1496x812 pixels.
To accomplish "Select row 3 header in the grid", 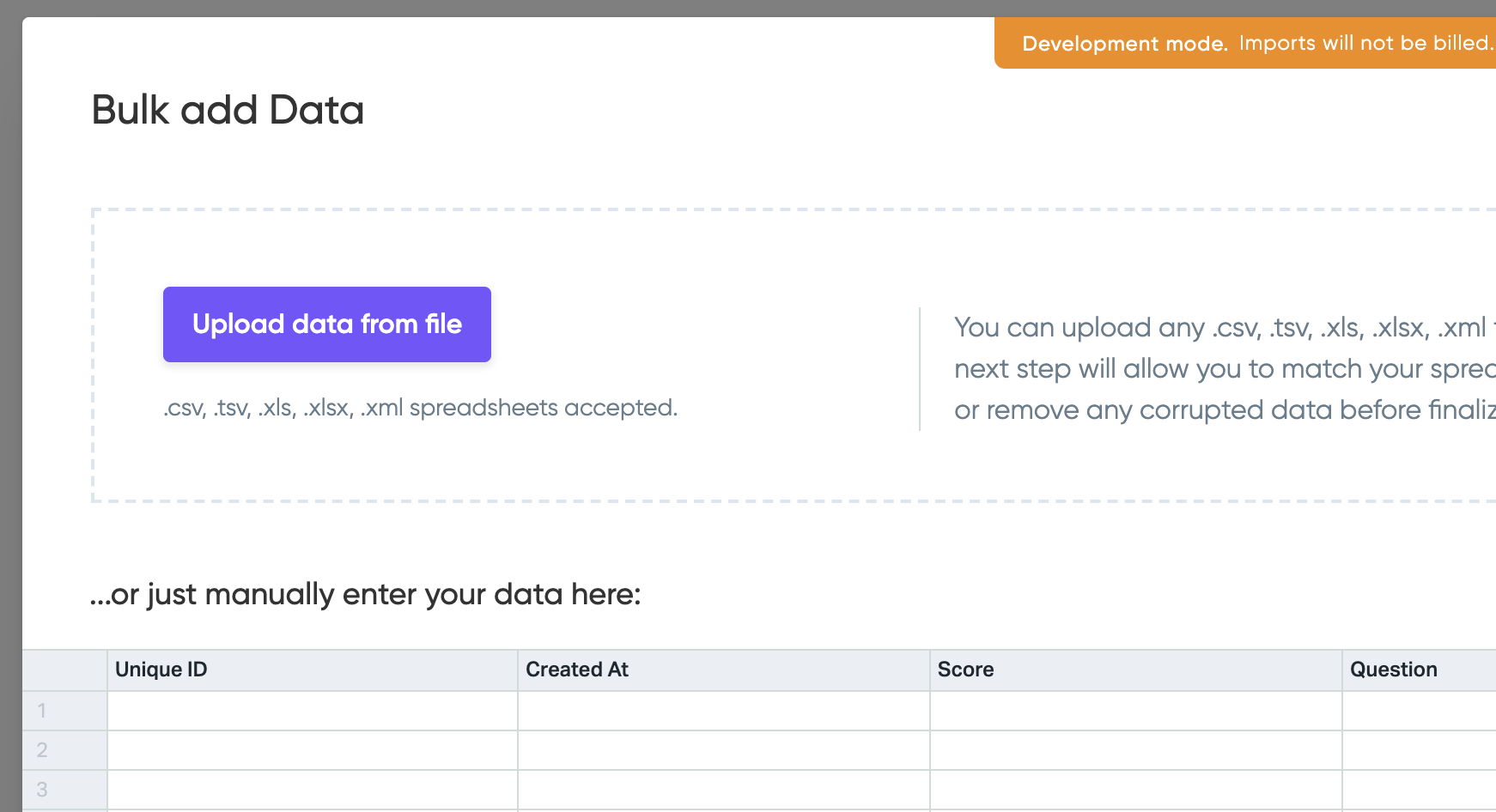I will (64, 790).
